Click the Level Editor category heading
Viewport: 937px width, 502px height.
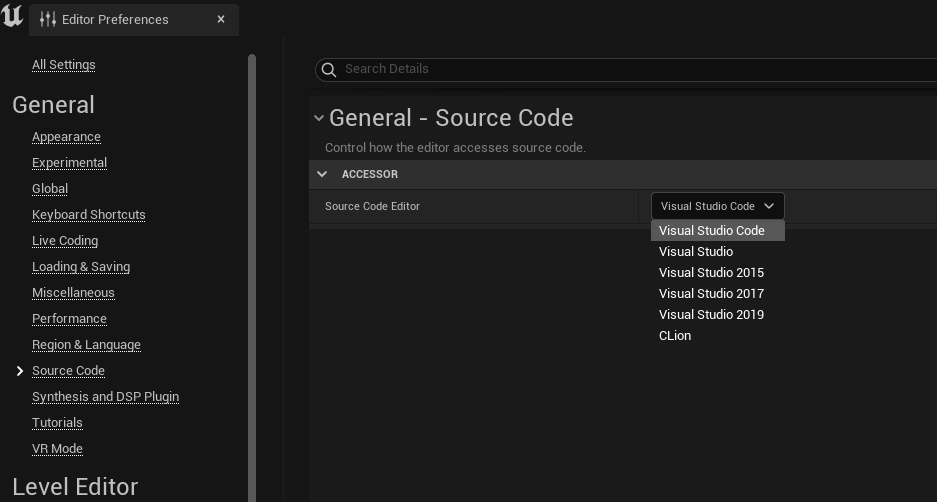tap(75, 487)
